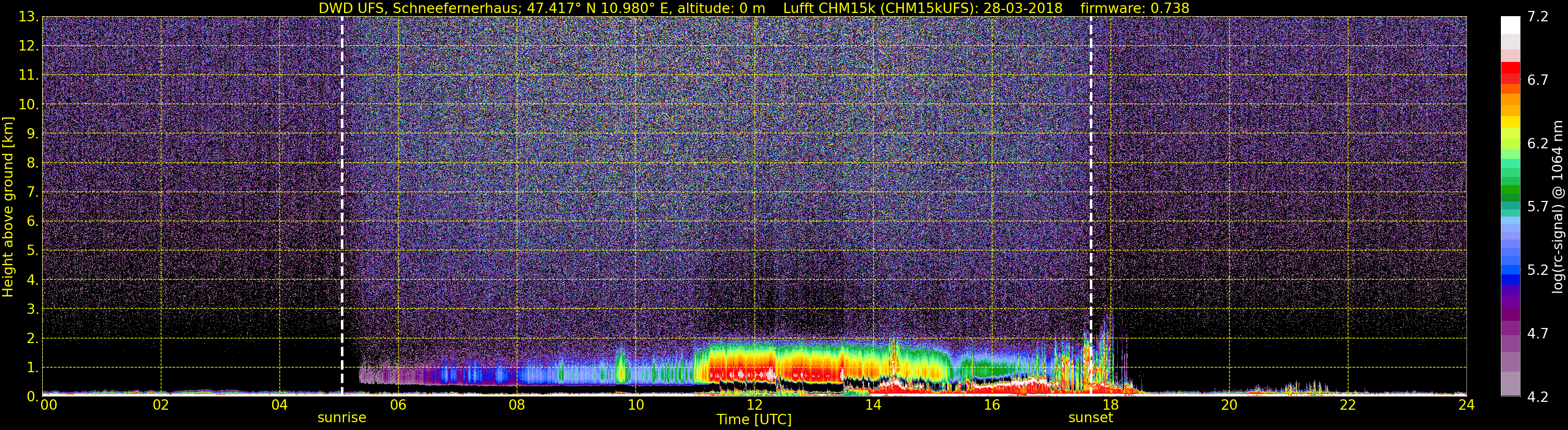Click the colorbar value "5.7"
The height and width of the screenshot is (430, 1568).
click(x=1538, y=207)
